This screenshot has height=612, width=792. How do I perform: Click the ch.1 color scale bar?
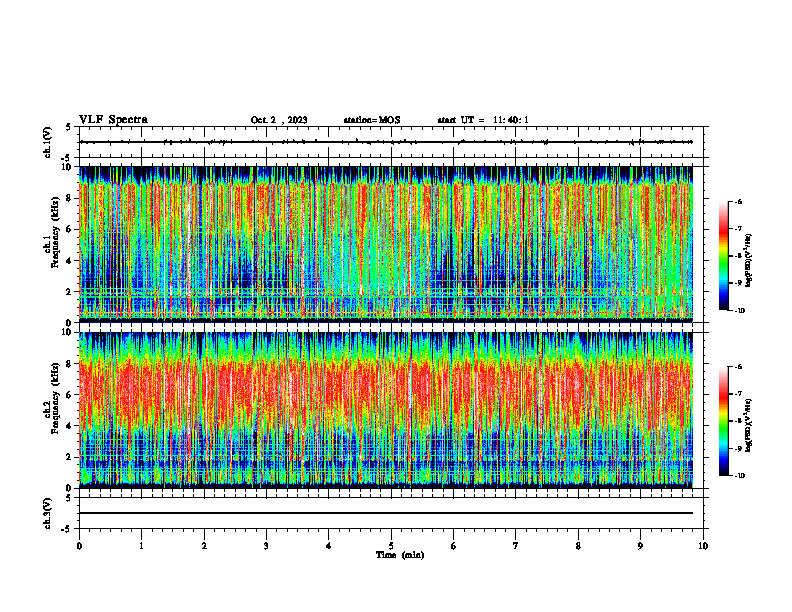coord(723,256)
